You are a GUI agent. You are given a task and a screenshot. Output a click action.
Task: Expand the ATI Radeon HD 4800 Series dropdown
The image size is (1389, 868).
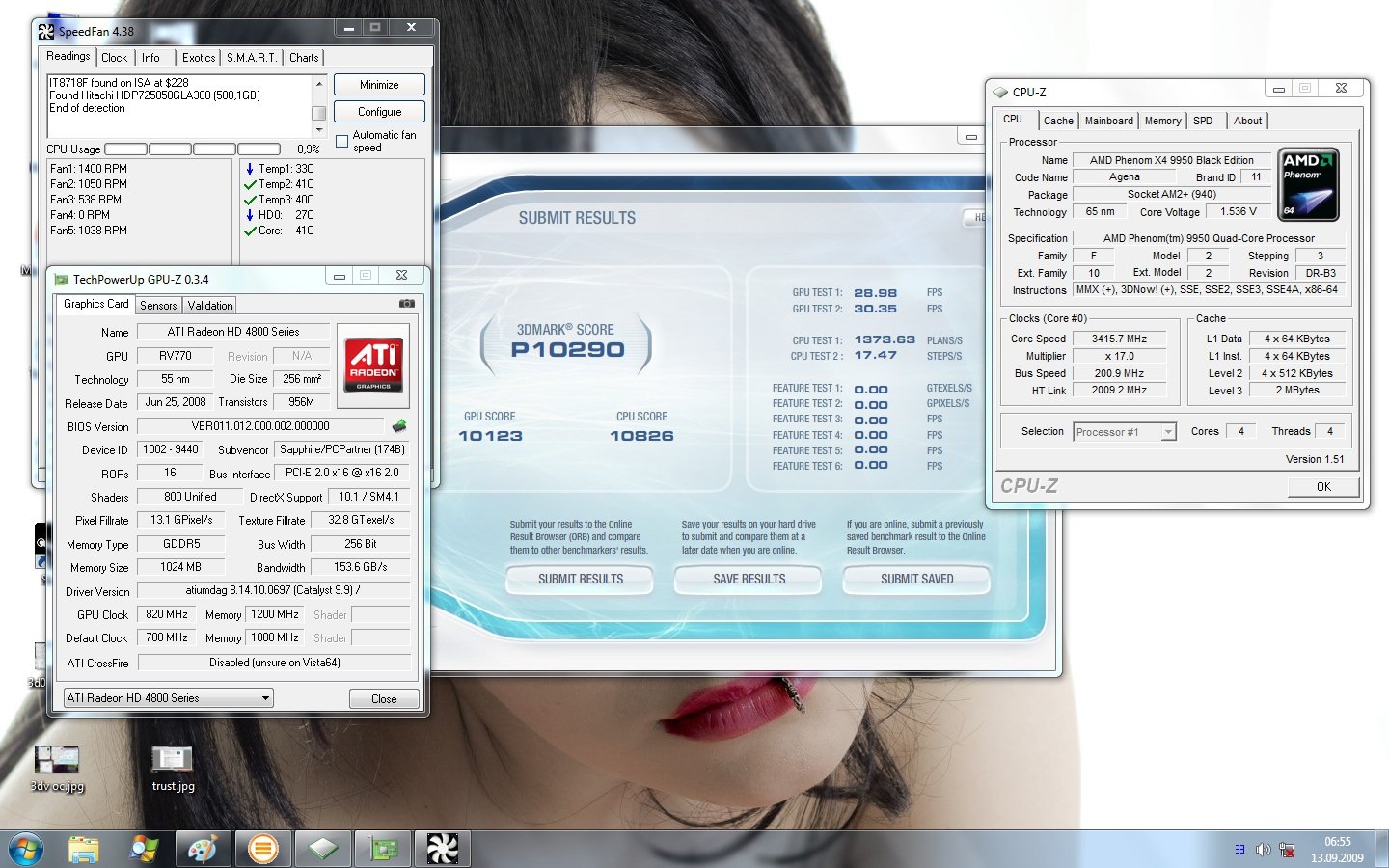click(x=265, y=698)
